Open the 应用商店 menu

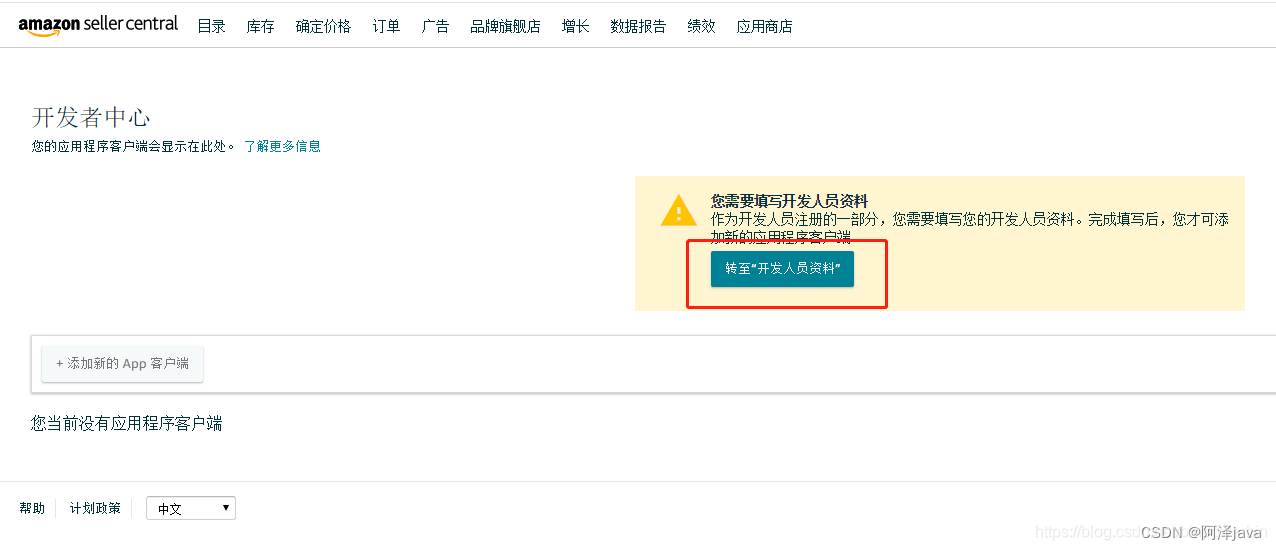[x=764, y=26]
